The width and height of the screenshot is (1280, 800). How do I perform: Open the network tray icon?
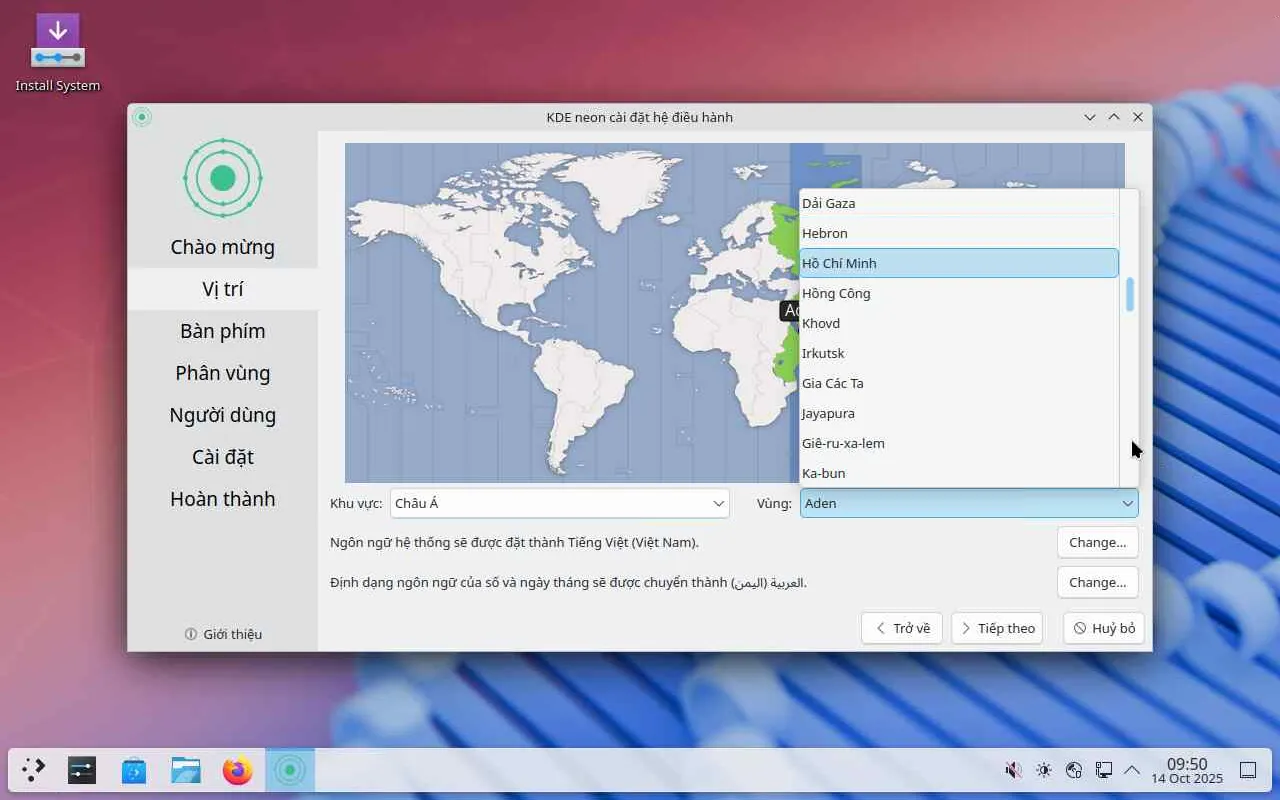[1074, 770]
